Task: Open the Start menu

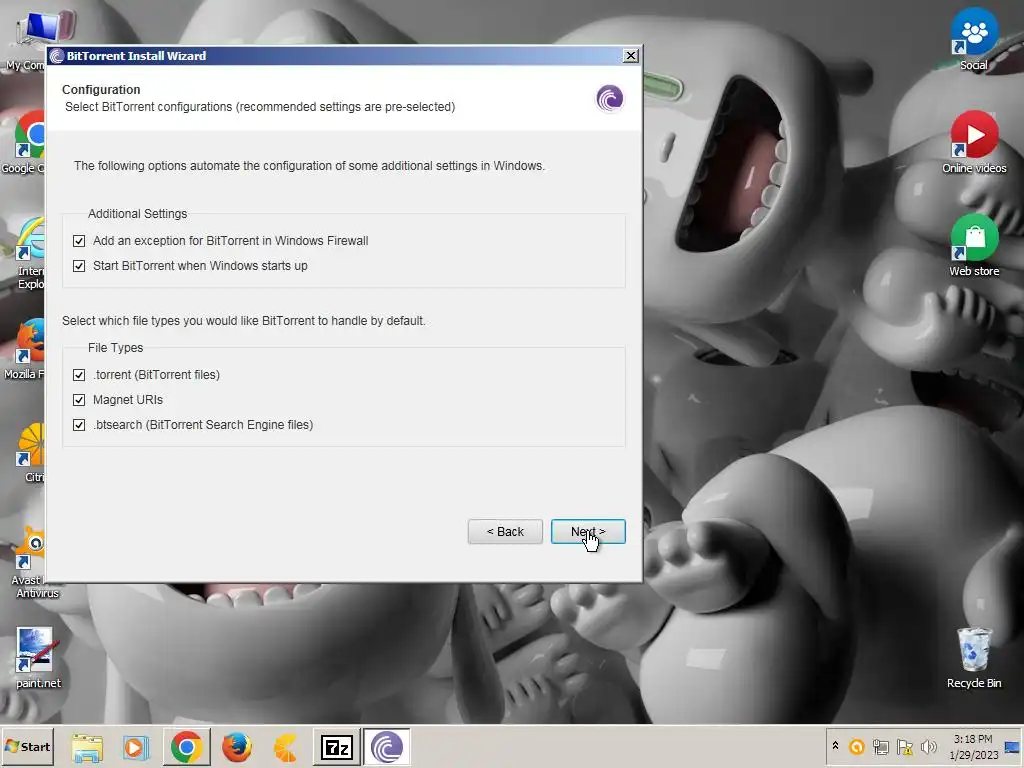Action: tap(27, 746)
